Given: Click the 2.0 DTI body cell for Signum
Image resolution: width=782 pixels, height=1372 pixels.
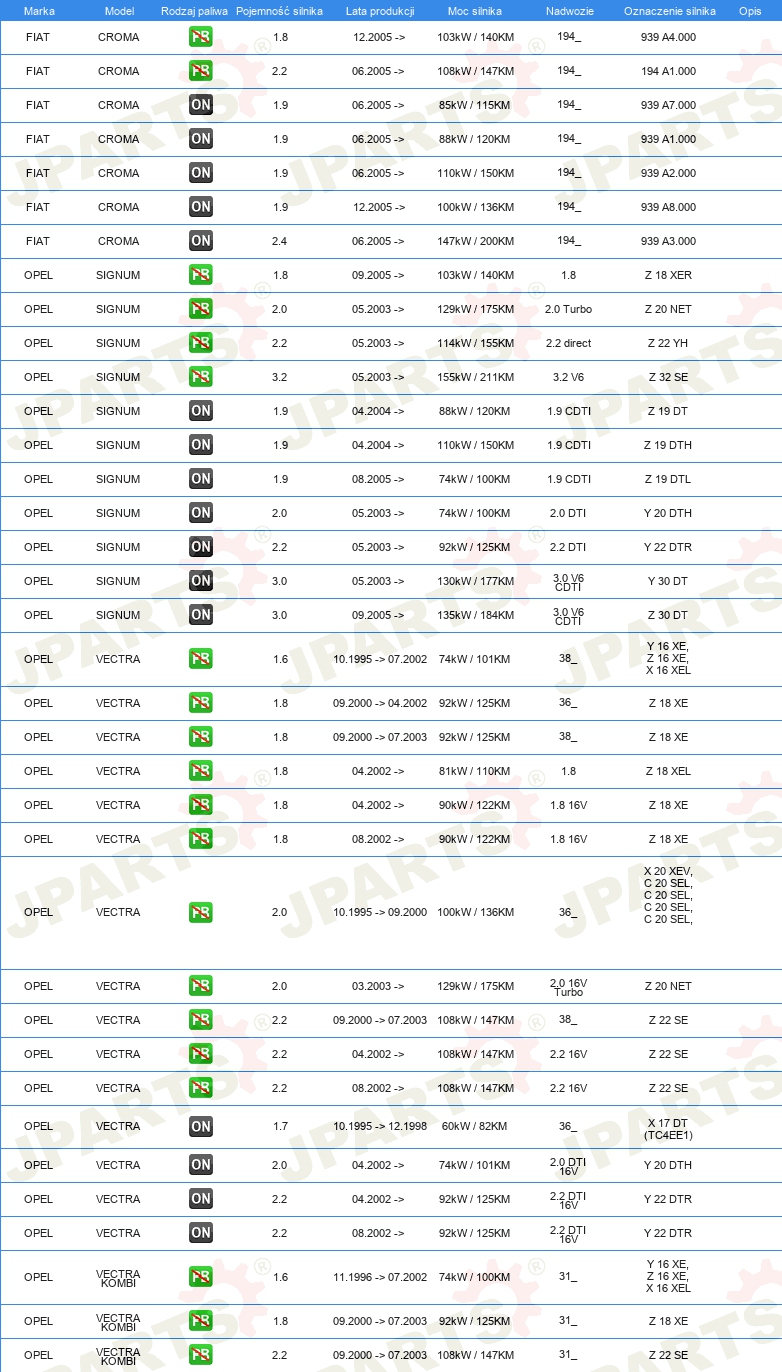Looking at the screenshot, I should pyautogui.click(x=569, y=513).
